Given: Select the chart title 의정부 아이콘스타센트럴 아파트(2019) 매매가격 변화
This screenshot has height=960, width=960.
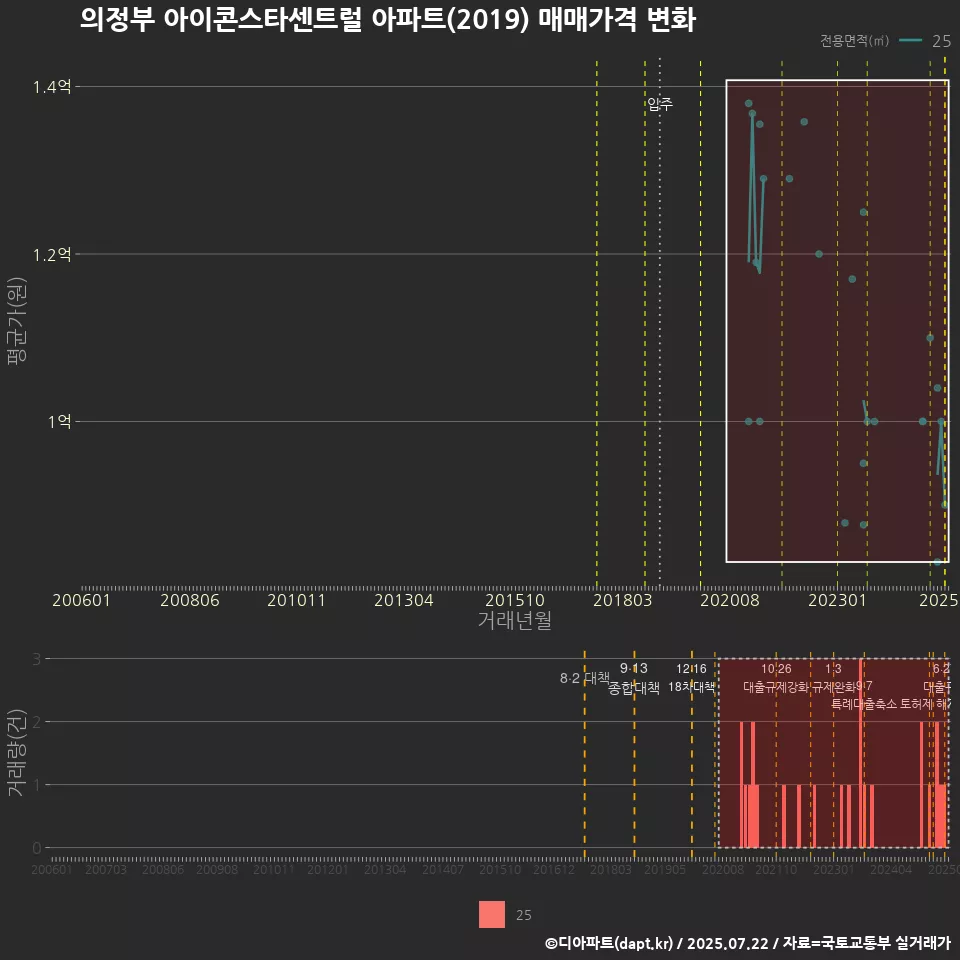Looking at the screenshot, I should click(x=388, y=20).
